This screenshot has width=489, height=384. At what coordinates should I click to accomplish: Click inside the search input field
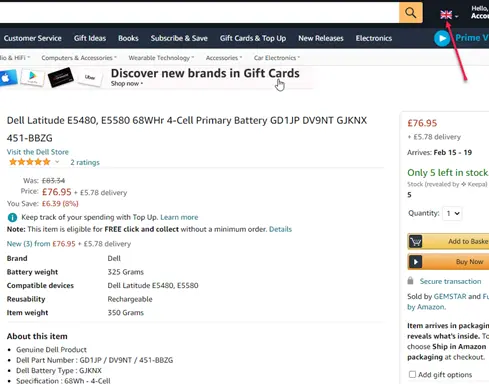[x=199, y=13]
